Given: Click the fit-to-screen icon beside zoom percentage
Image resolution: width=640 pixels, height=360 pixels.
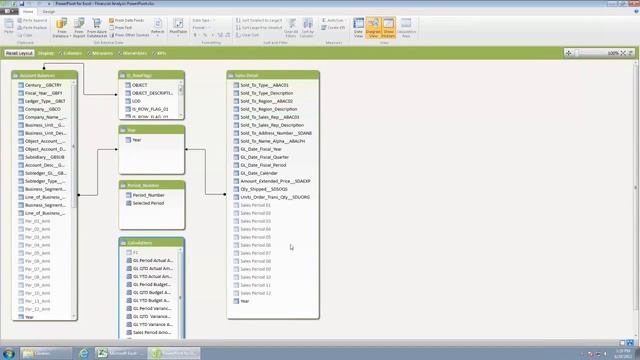Looking at the screenshot, I should [623, 53].
